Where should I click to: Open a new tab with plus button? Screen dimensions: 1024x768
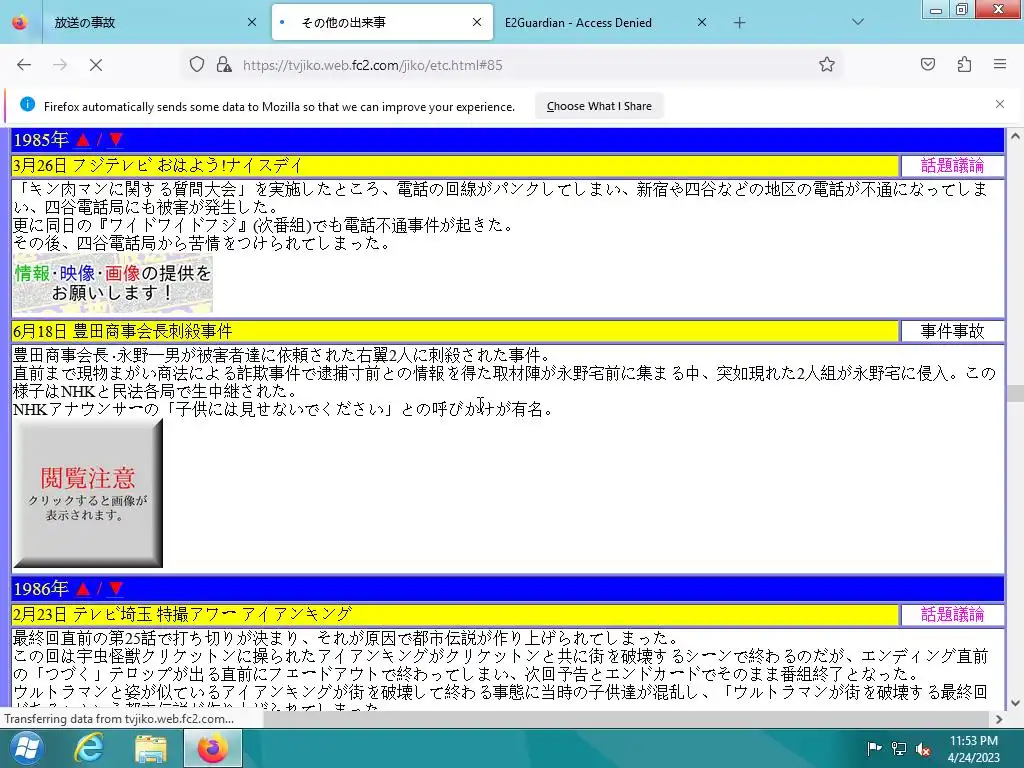tap(739, 23)
